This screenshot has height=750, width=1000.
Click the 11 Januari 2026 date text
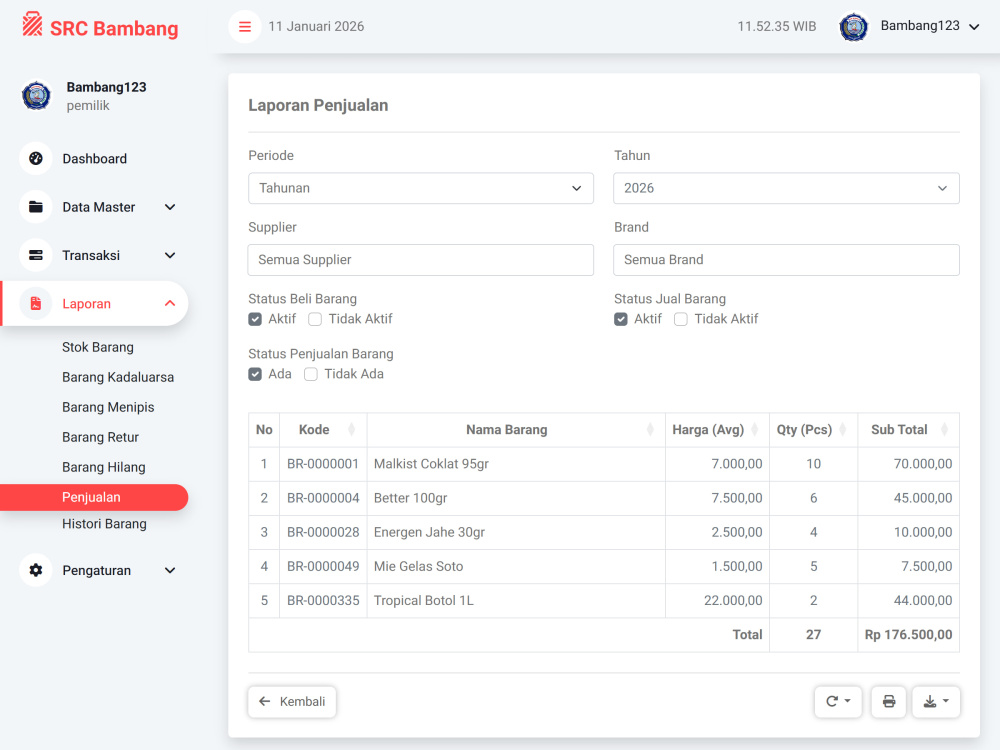(x=316, y=26)
